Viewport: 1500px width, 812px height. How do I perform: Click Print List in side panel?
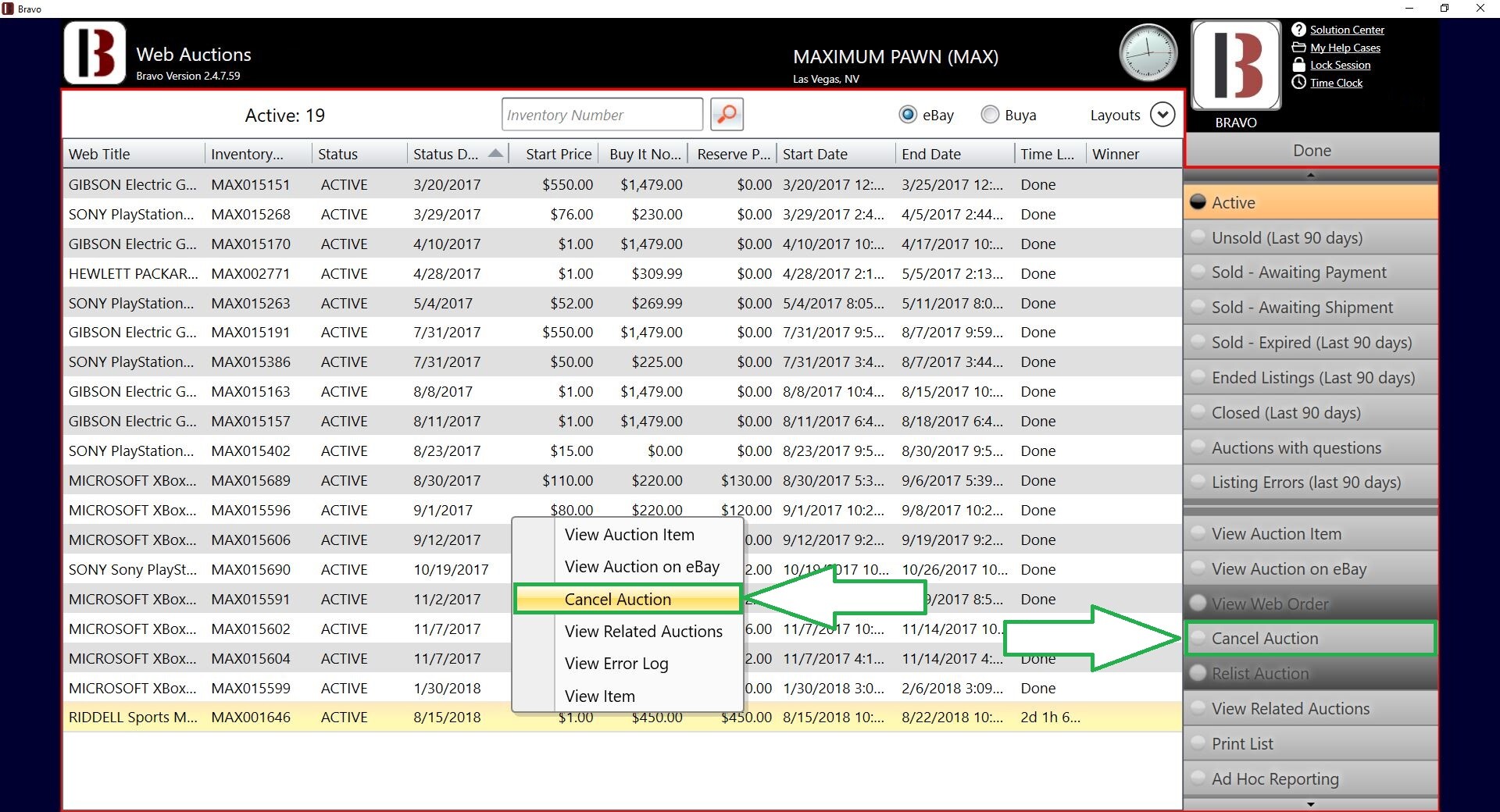click(x=1311, y=744)
